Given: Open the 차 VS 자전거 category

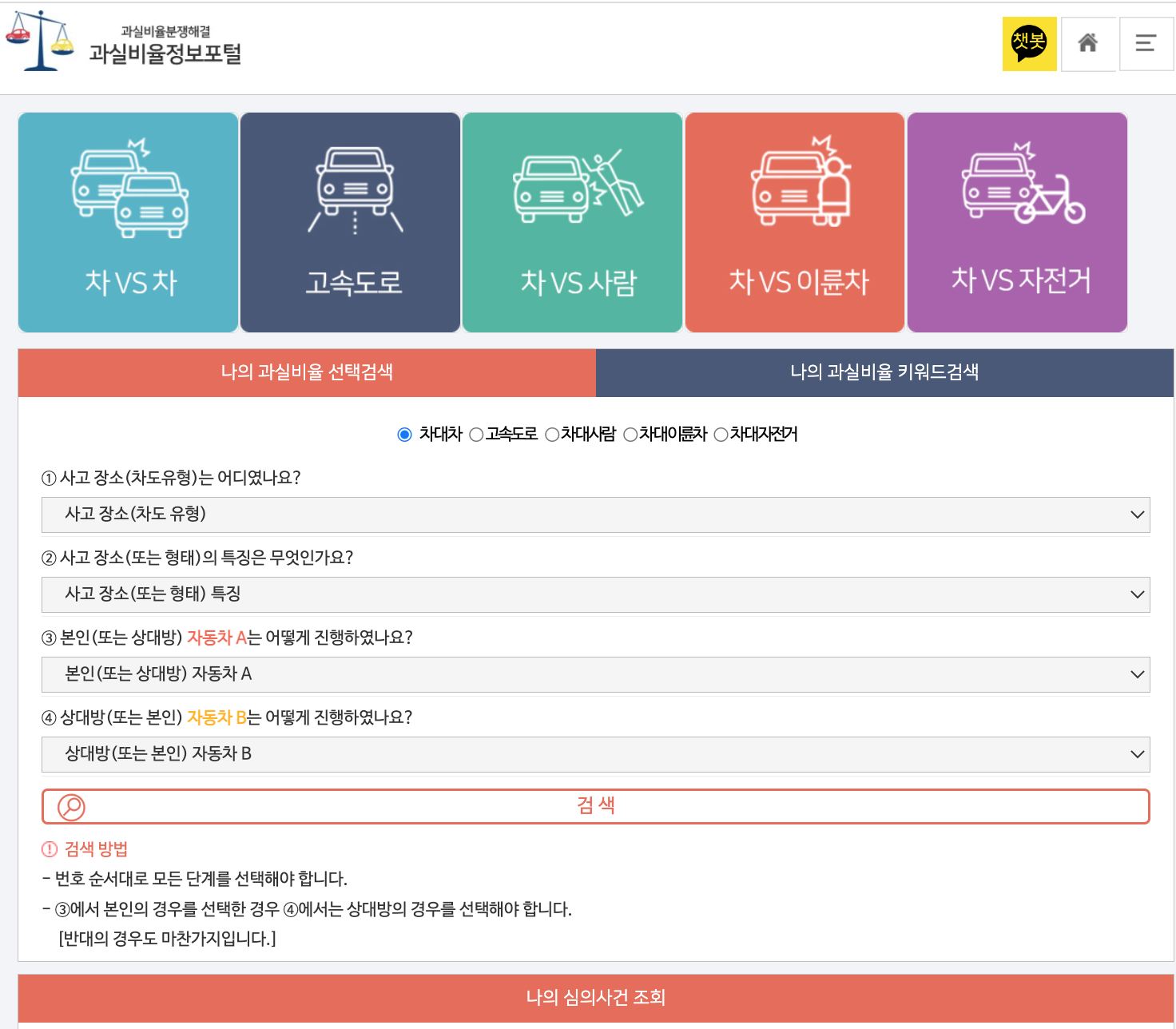Looking at the screenshot, I should (x=1016, y=222).
